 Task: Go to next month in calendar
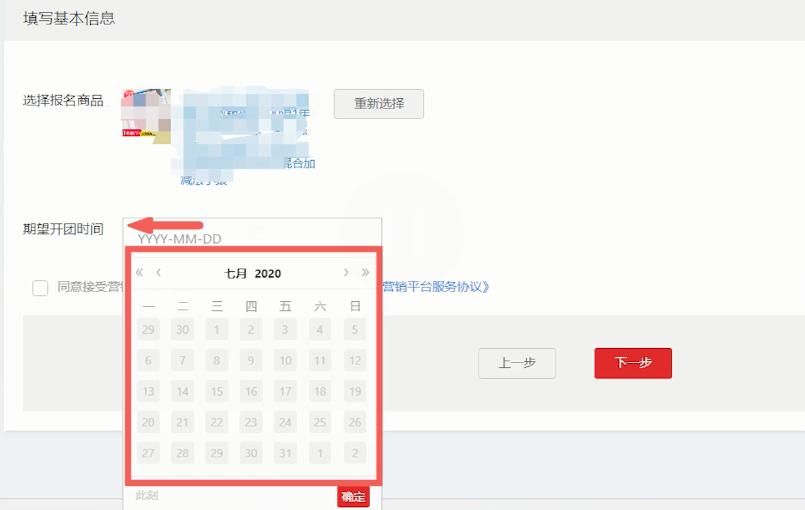click(346, 273)
